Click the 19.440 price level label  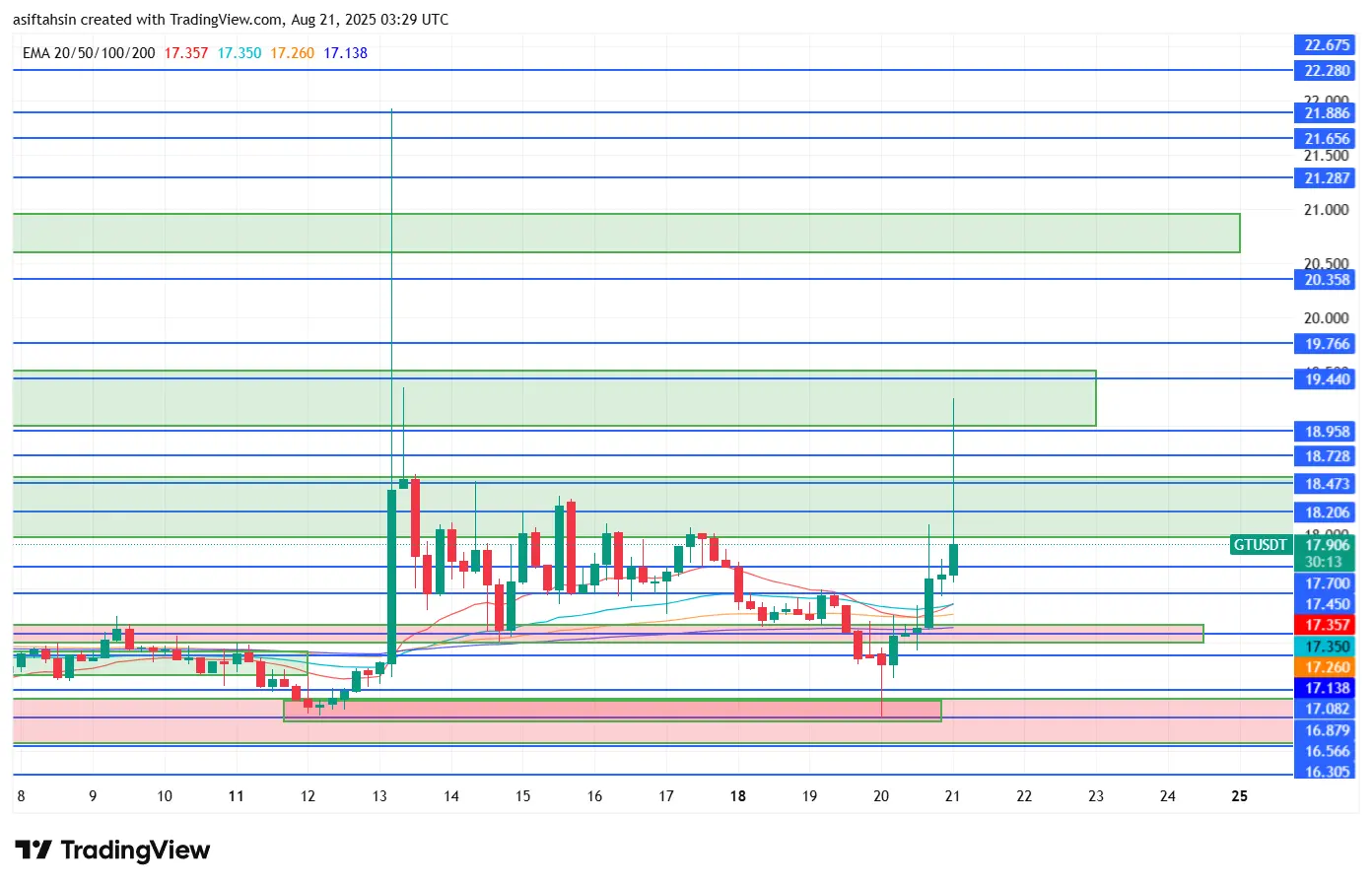[1326, 379]
